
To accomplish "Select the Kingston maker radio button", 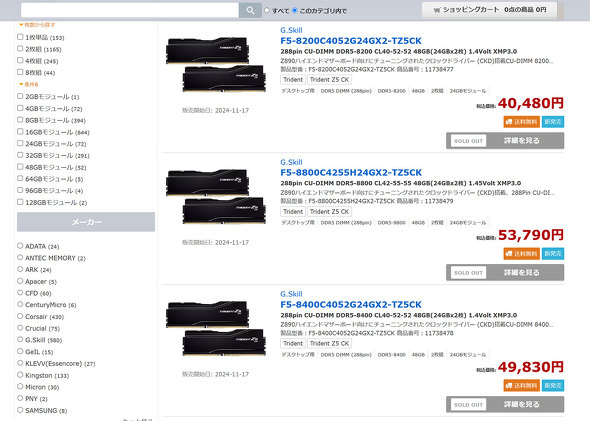I will coord(20,375).
